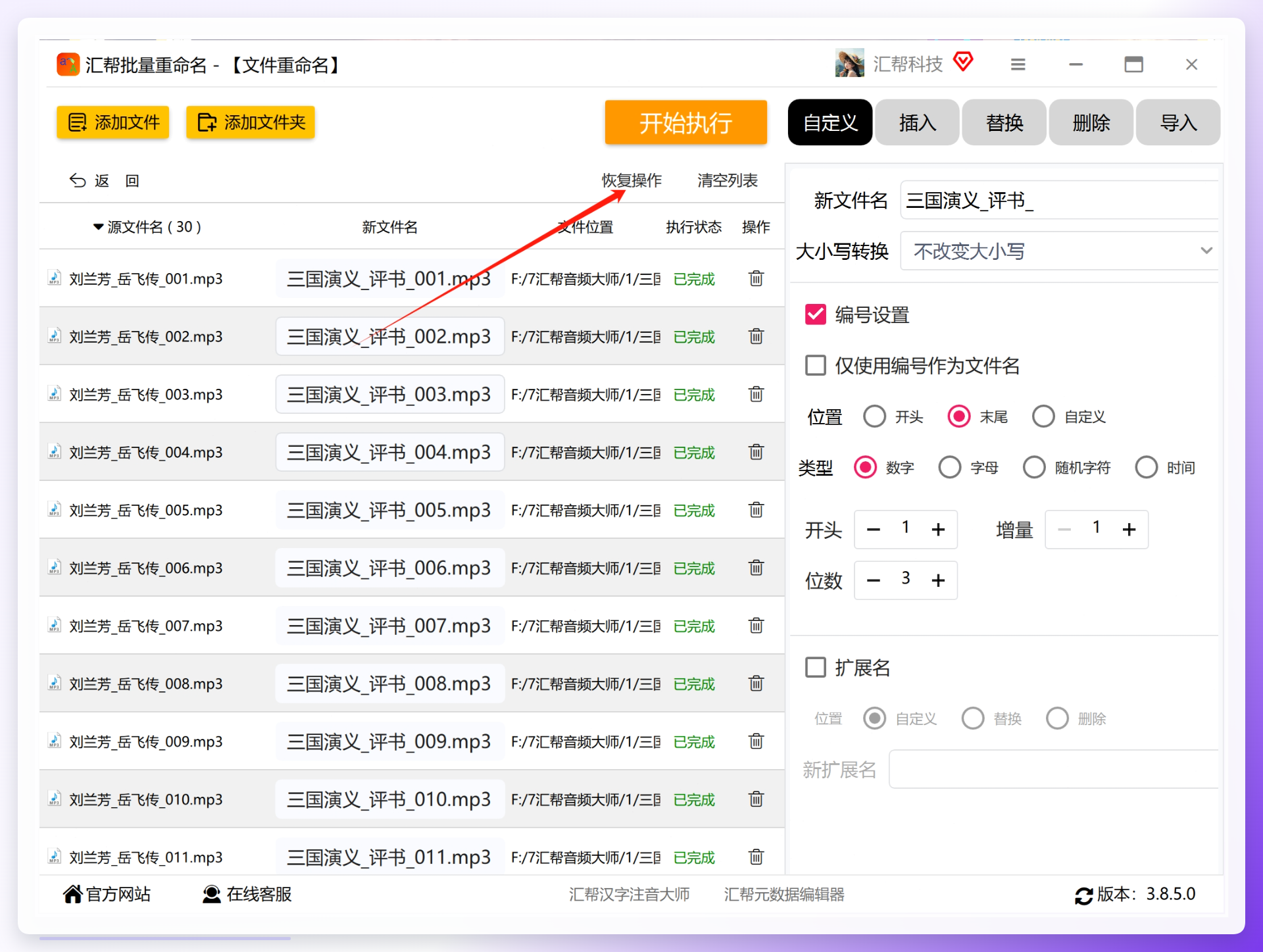This screenshot has height=952, width=1263.
Task: Select 自定义 numbering position radio button
Action: pos(1043,416)
